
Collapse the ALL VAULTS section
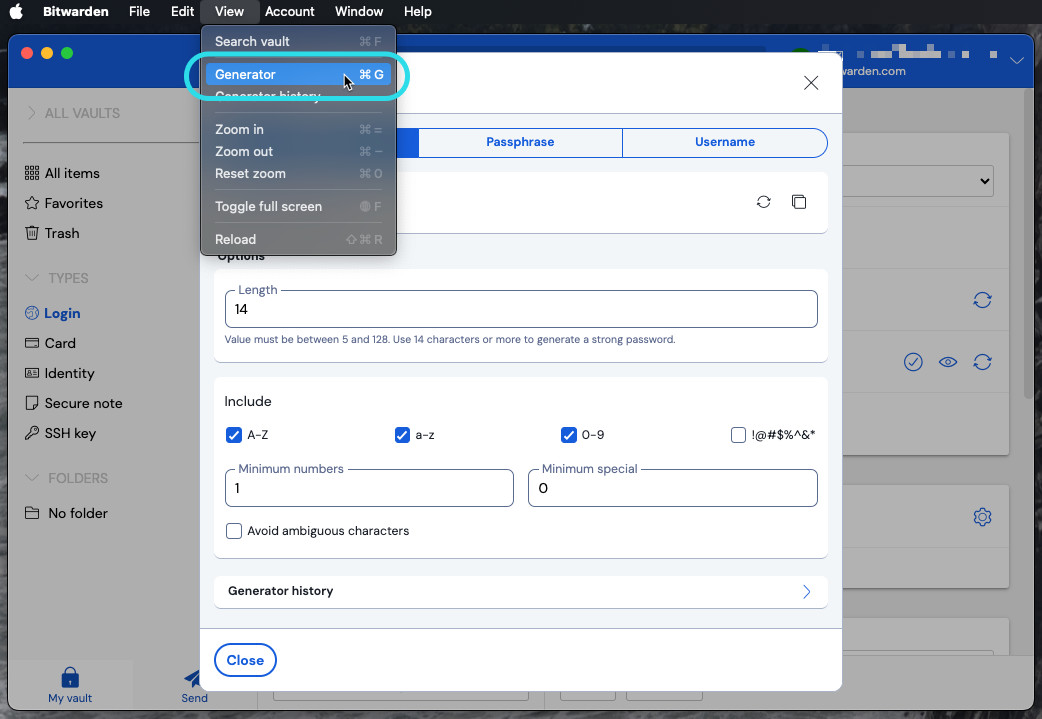(32, 113)
